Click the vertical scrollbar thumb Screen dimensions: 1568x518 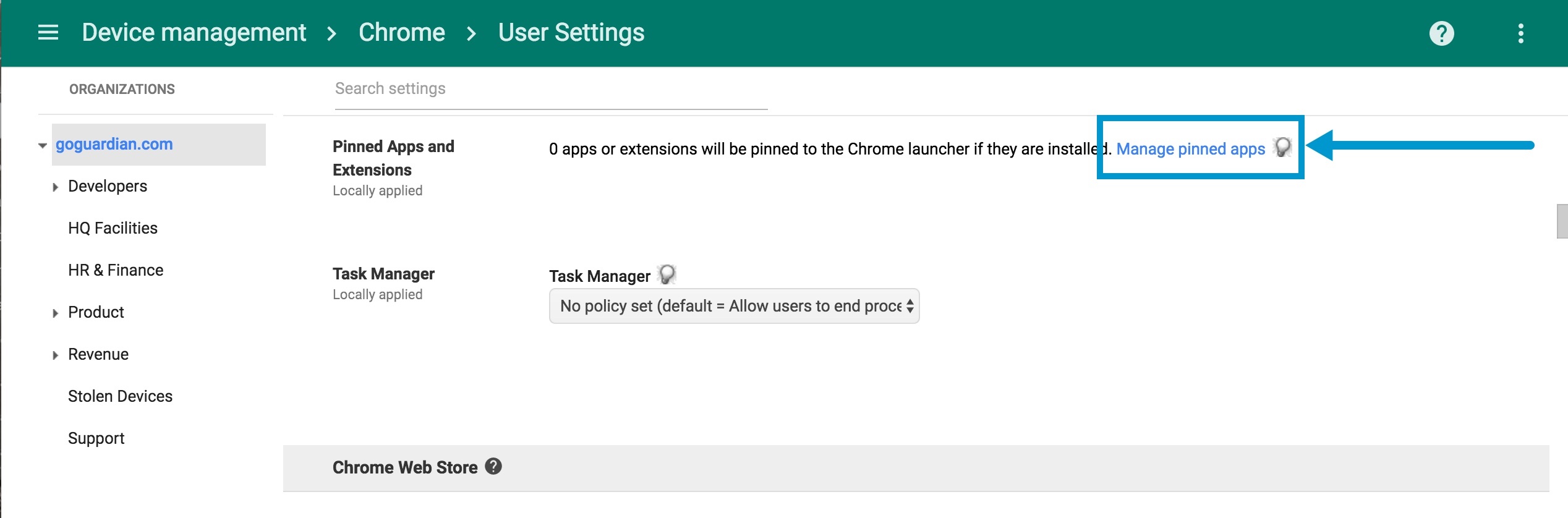click(x=1562, y=221)
